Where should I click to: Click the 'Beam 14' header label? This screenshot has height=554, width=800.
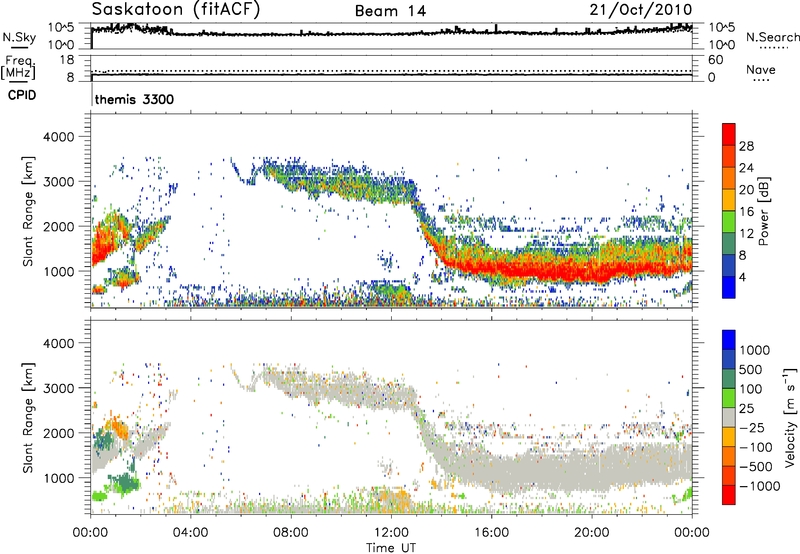click(x=390, y=11)
